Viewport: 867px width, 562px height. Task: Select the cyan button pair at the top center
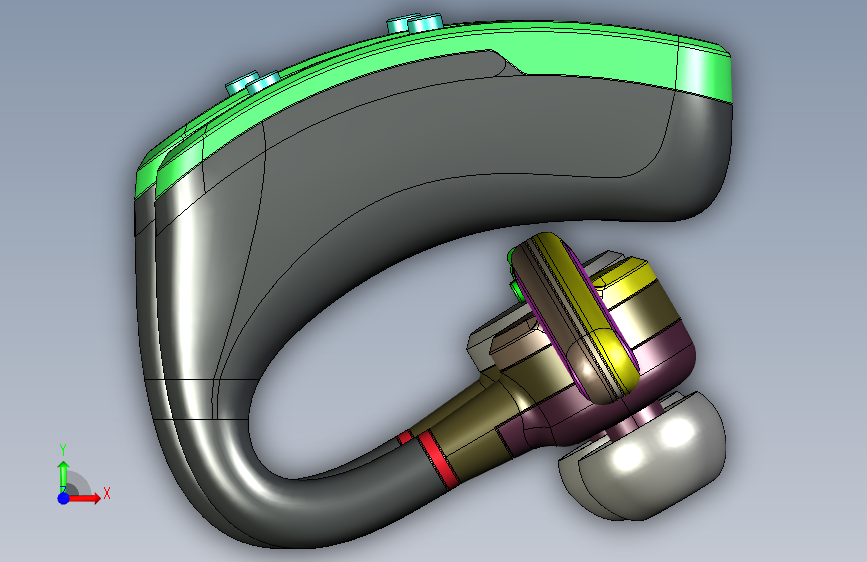tap(415, 24)
